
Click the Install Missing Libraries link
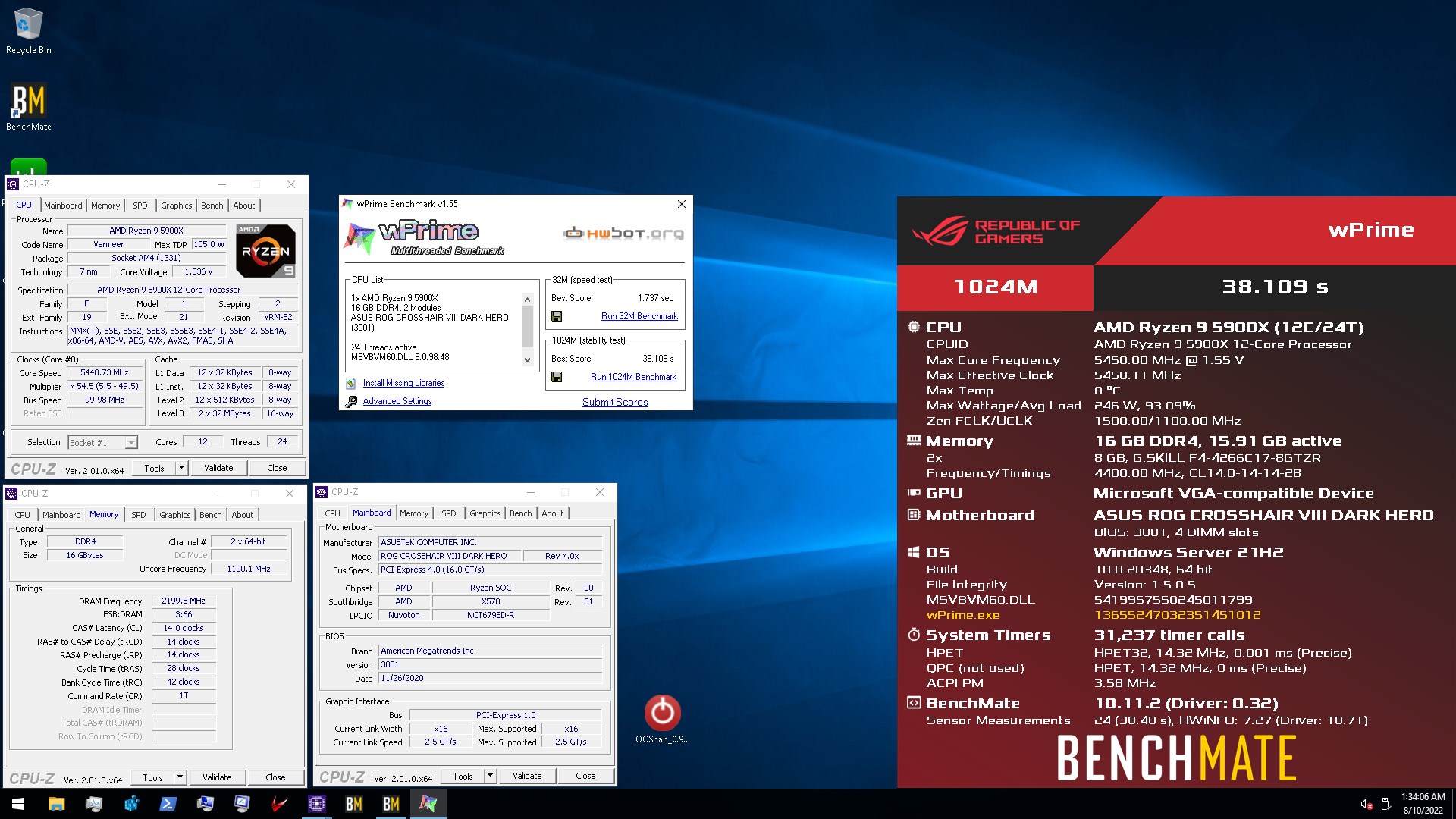(x=403, y=384)
